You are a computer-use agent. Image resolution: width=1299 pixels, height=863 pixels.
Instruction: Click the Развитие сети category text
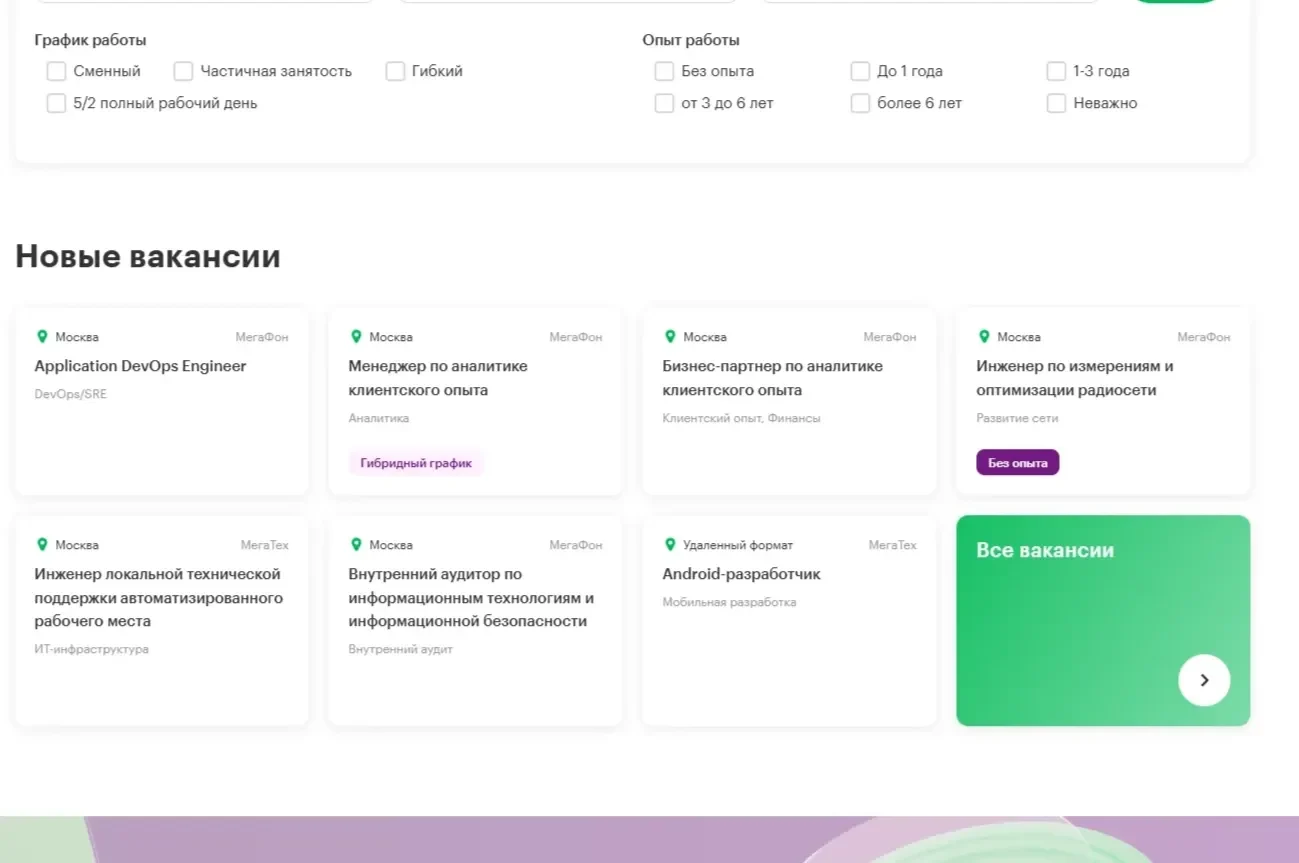point(1017,418)
